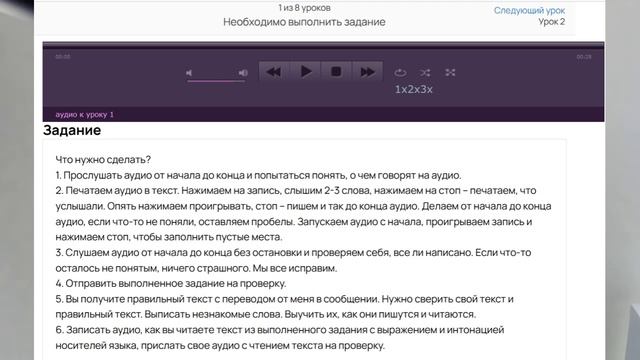Click the elapsed time label of player
640x360 pixels.
pos(63,57)
